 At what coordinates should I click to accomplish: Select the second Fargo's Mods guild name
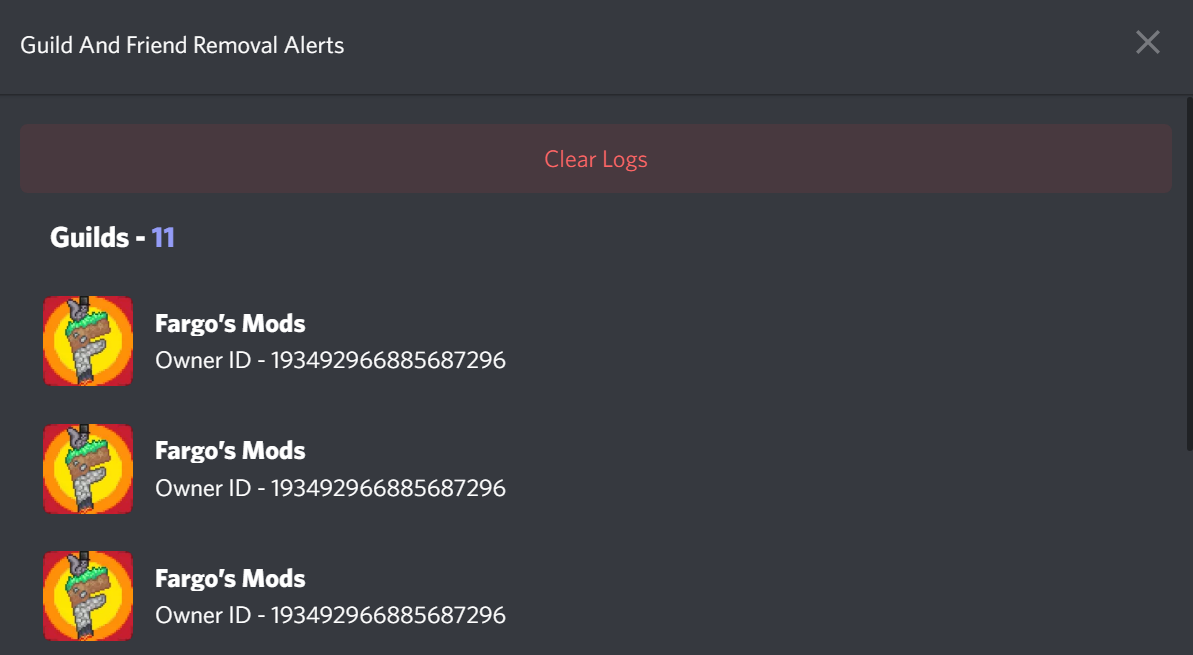tap(230, 450)
